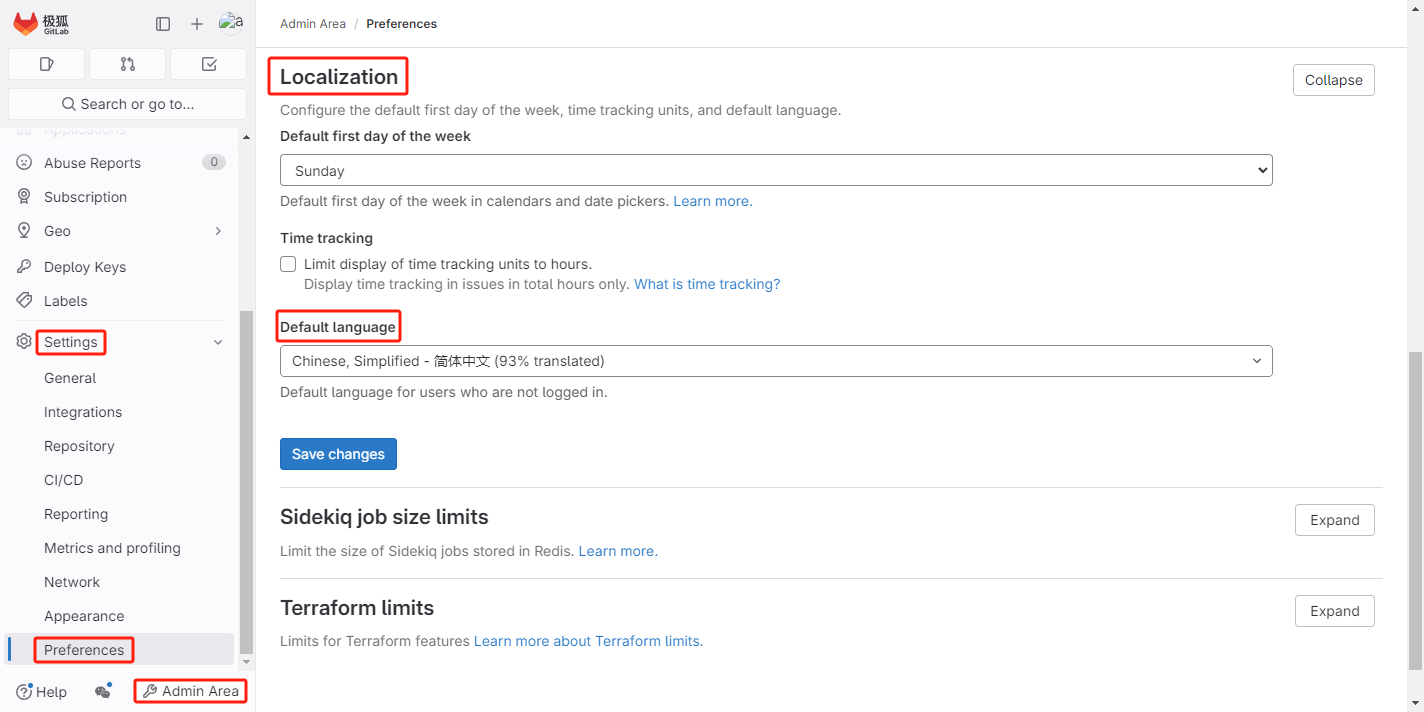Viewport: 1424px width, 712px height.
Task: Expand the Geo sidebar submenu
Action: [x=218, y=231]
